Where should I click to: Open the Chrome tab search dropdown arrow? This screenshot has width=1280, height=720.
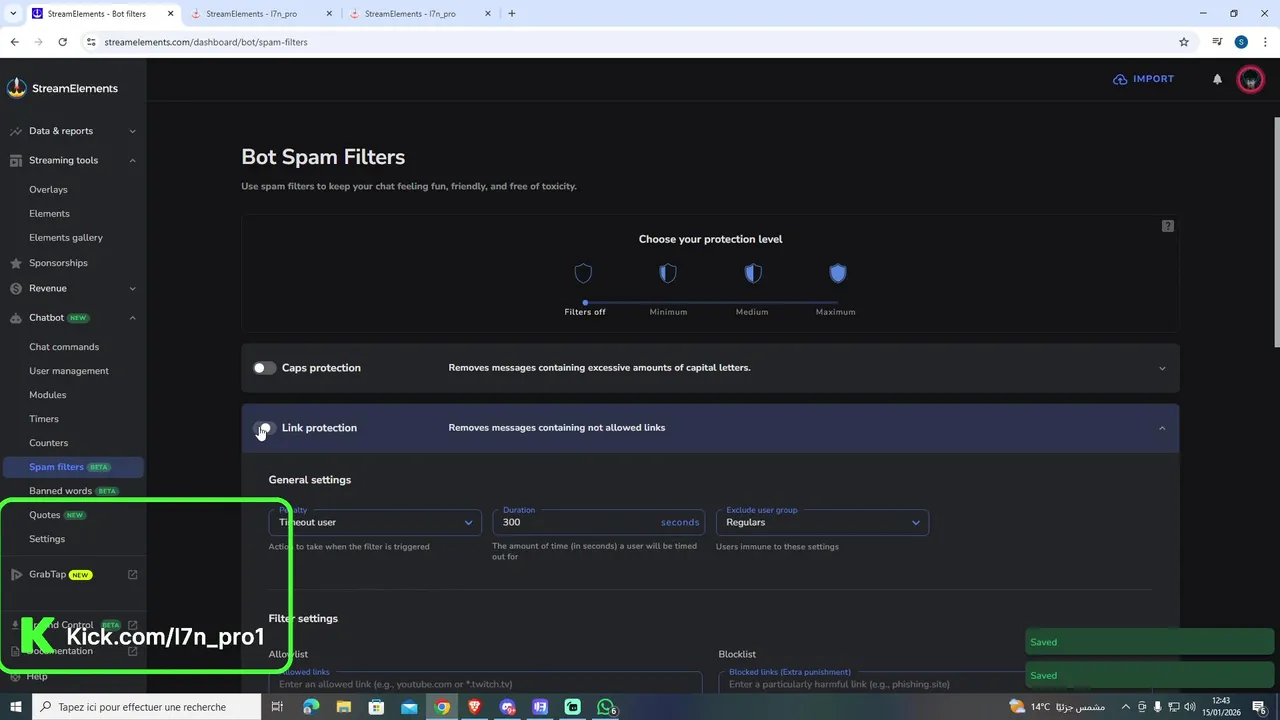[13, 14]
